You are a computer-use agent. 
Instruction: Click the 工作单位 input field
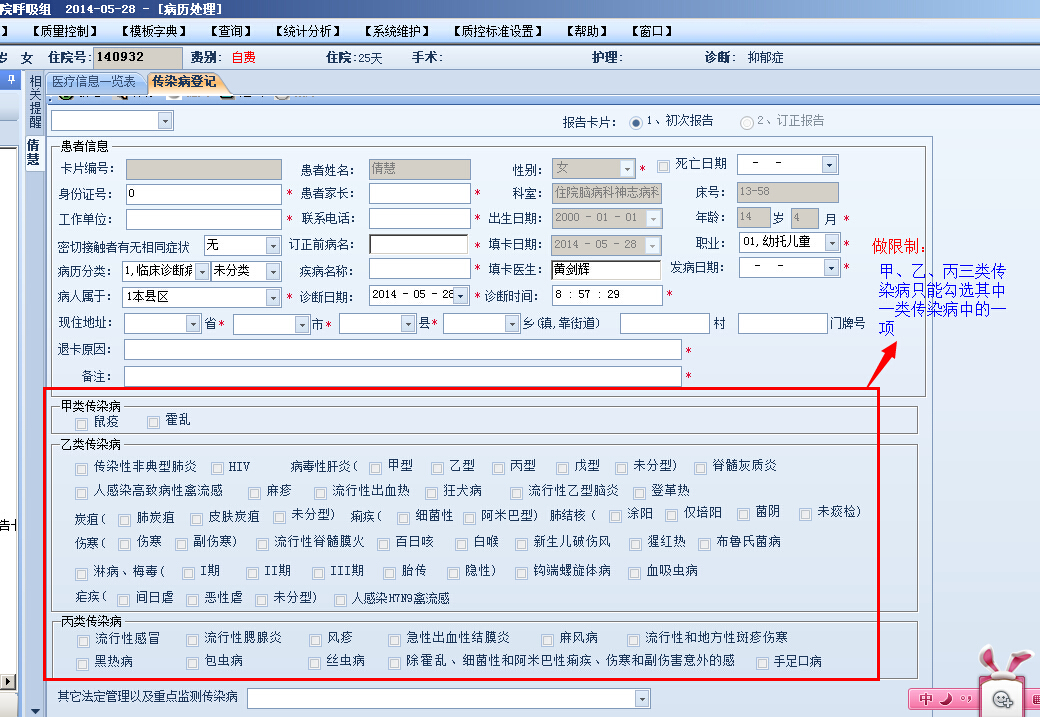coord(204,219)
